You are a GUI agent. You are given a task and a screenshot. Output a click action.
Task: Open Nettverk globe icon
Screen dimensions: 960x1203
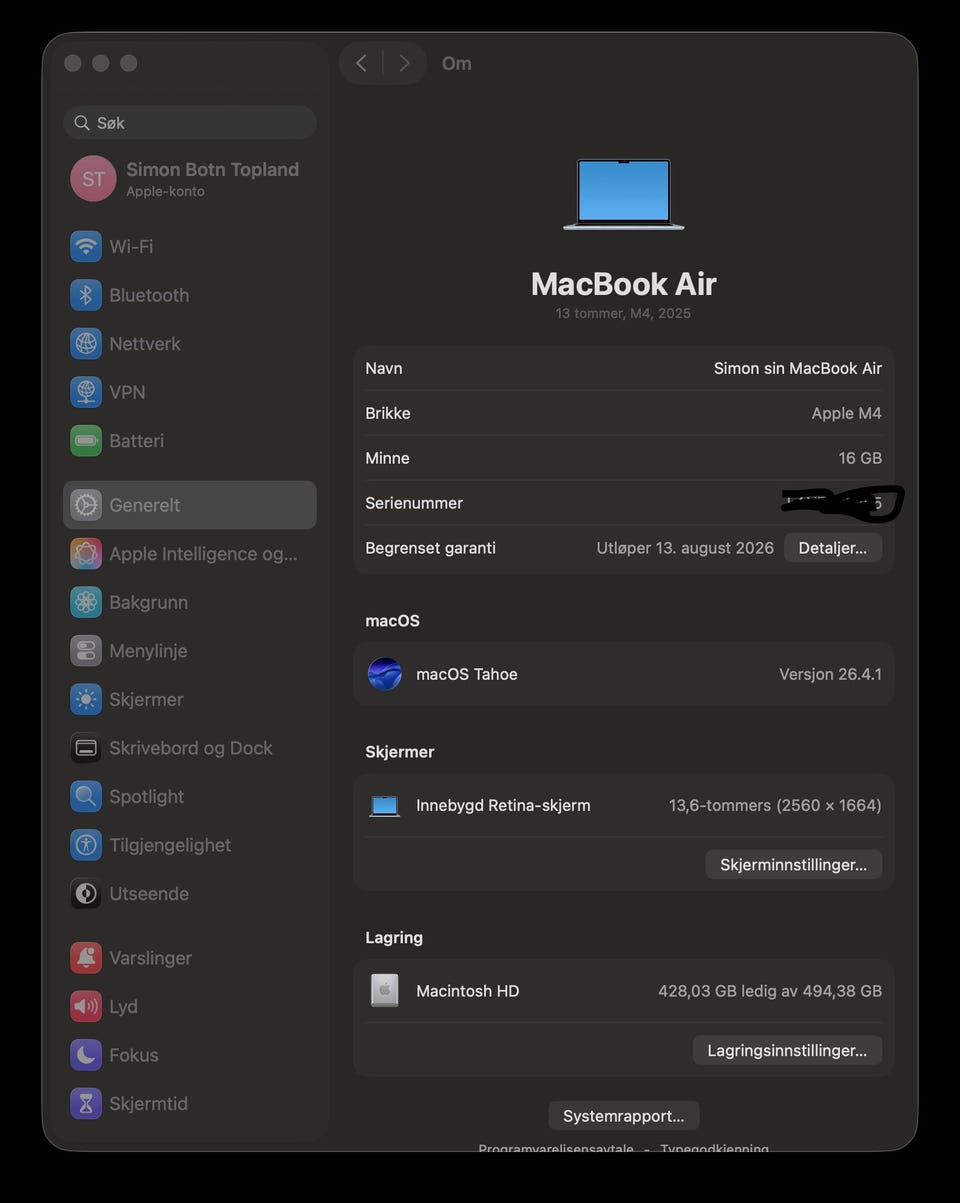click(x=86, y=343)
